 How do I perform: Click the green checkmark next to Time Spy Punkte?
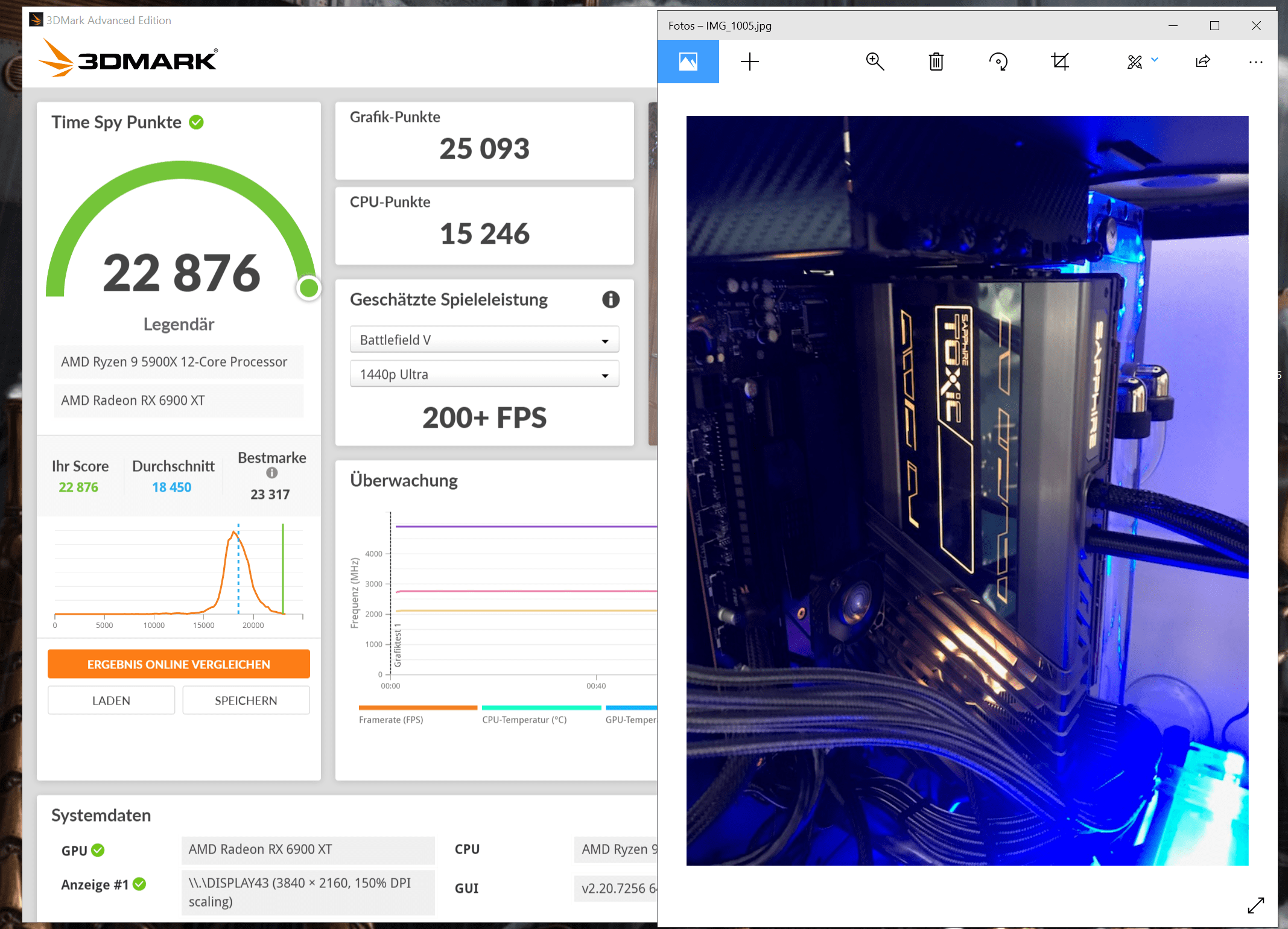click(x=196, y=122)
